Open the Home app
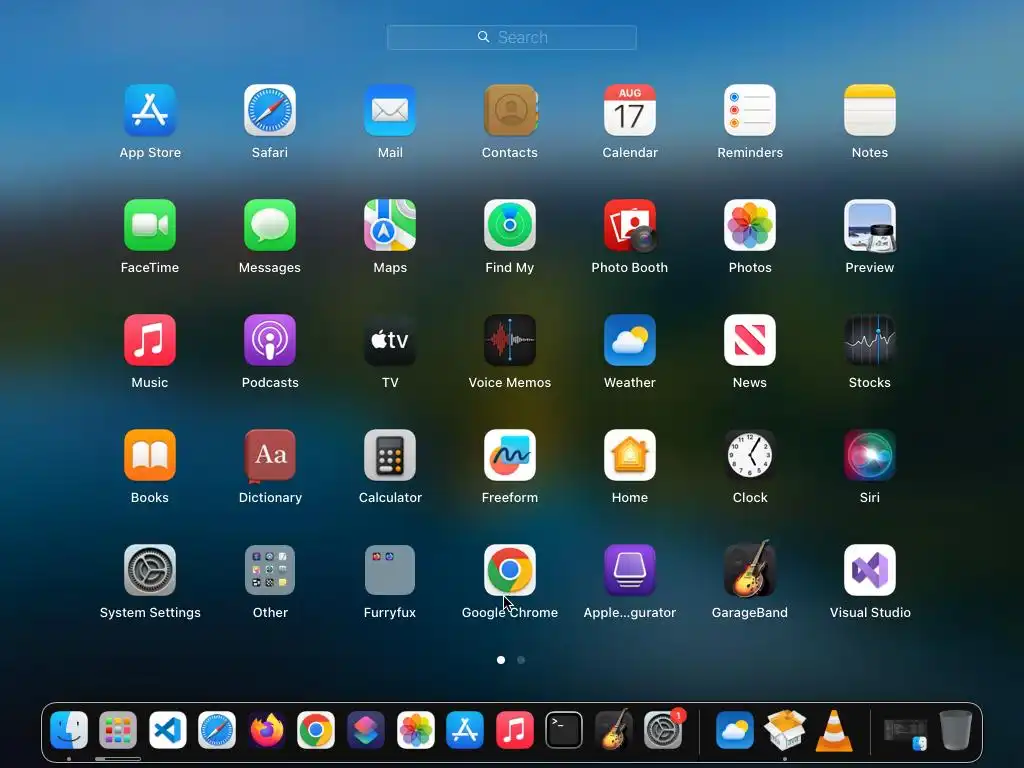Image resolution: width=1024 pixels, height=768 pixels. point(630,455)
